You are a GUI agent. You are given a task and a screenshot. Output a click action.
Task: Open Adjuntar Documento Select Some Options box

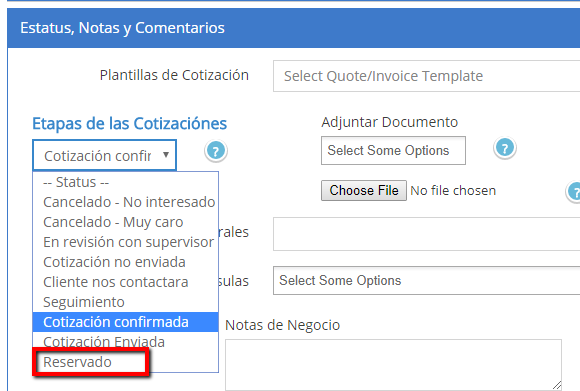(x=393, y=151)
